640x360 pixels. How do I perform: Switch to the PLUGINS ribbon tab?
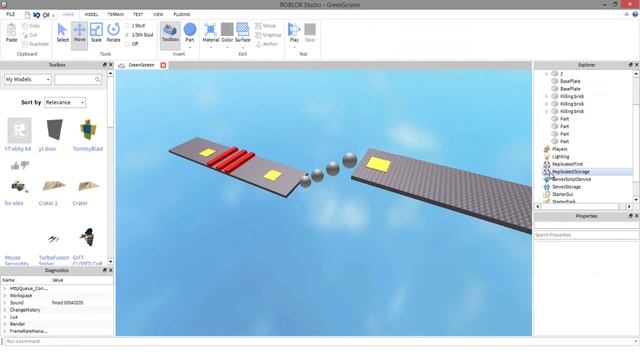click(x=182, y=14)
